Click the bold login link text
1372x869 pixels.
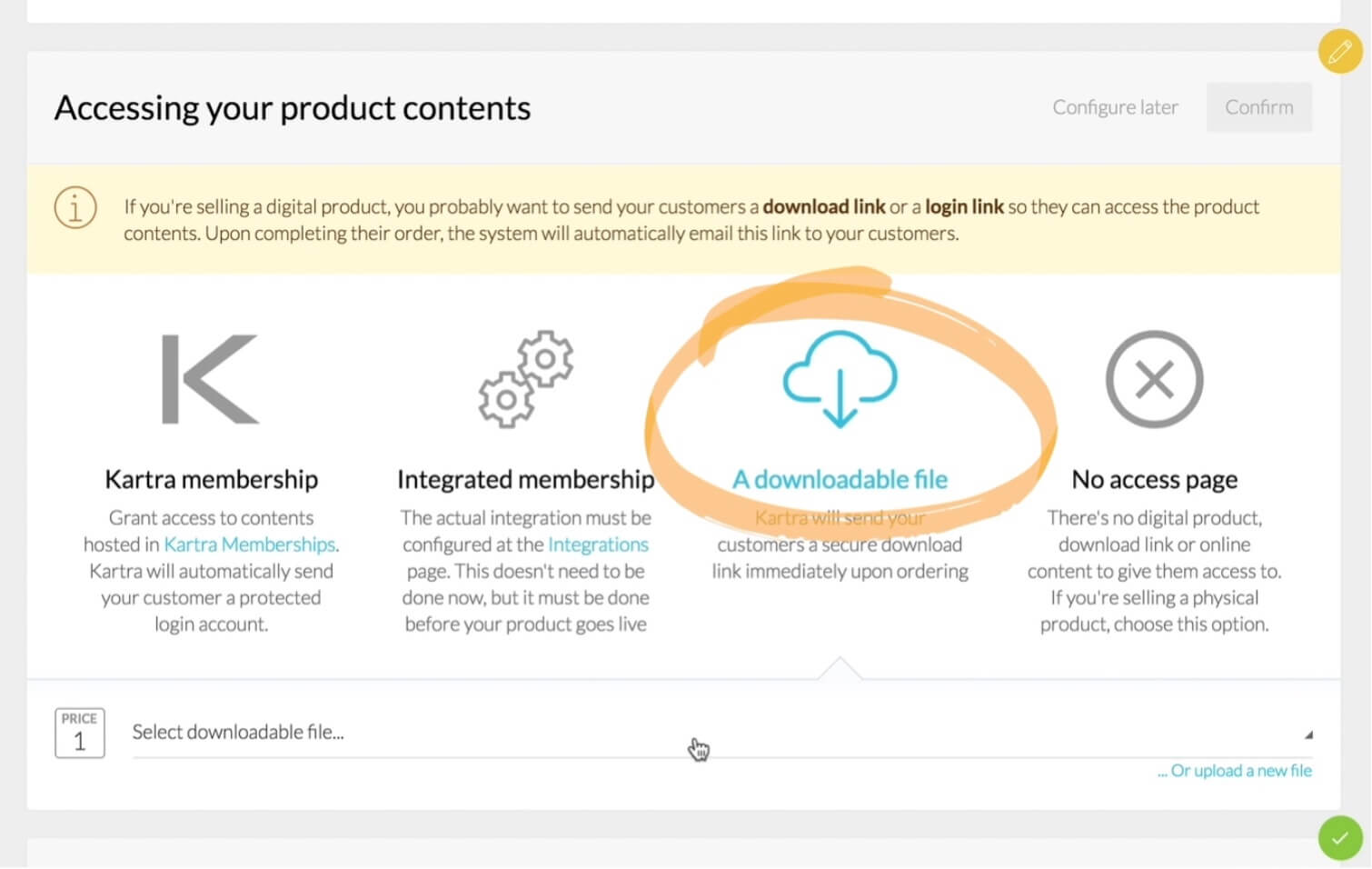964,206
